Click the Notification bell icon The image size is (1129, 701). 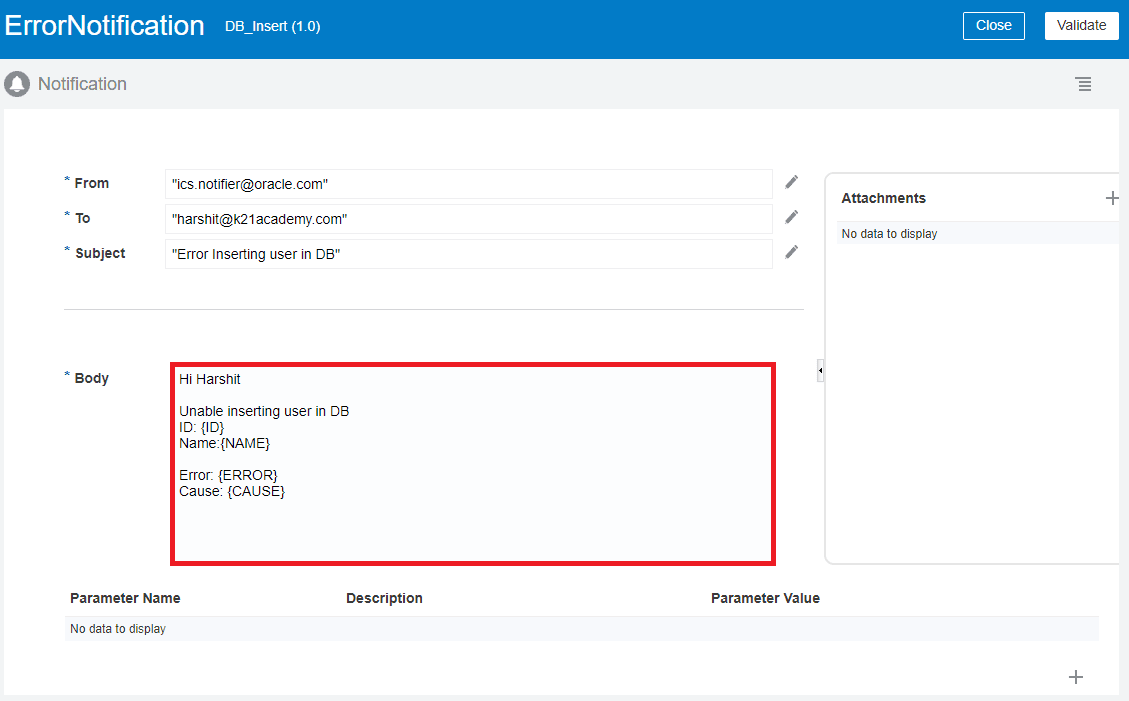coord(16,84)
